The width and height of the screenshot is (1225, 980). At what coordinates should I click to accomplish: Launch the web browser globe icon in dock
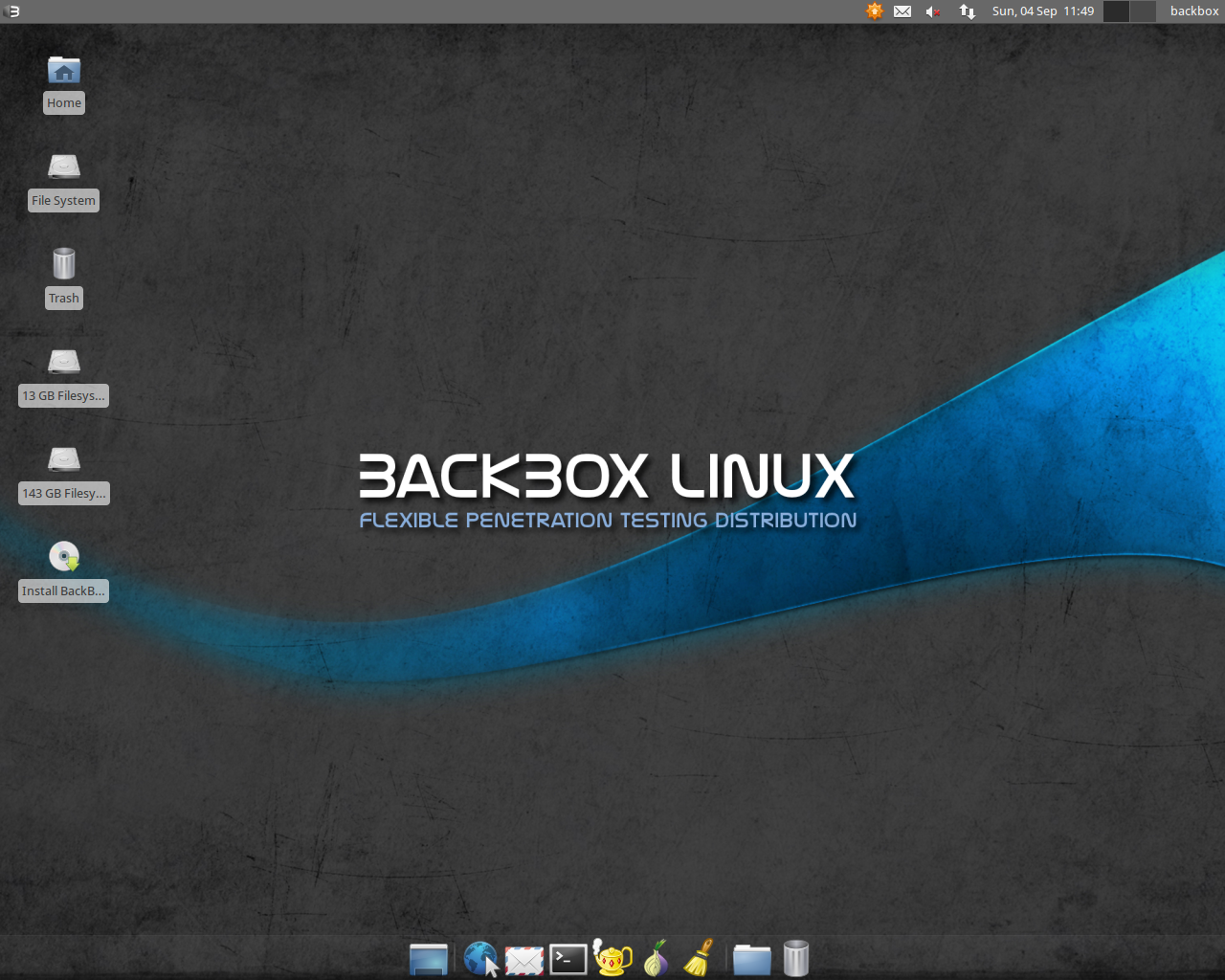tap(480, 958)
